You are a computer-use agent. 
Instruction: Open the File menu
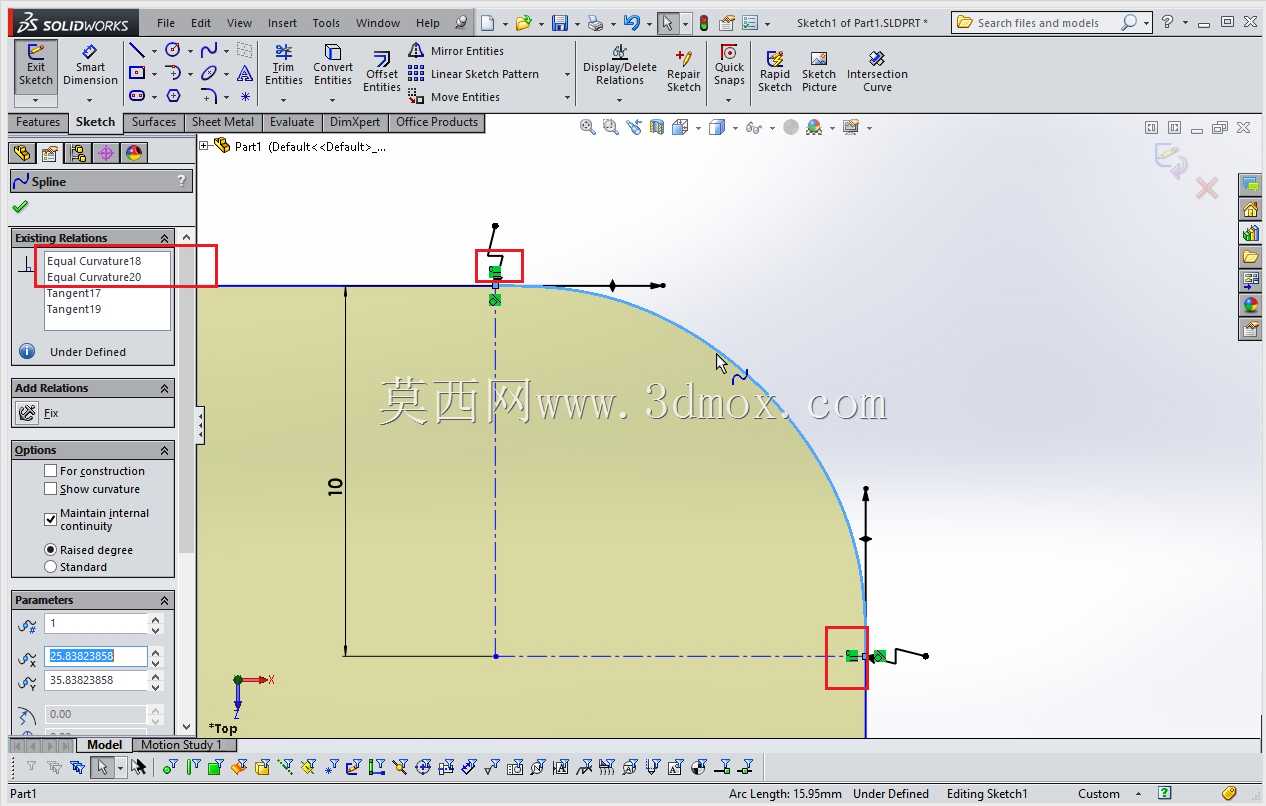[166, 23]
